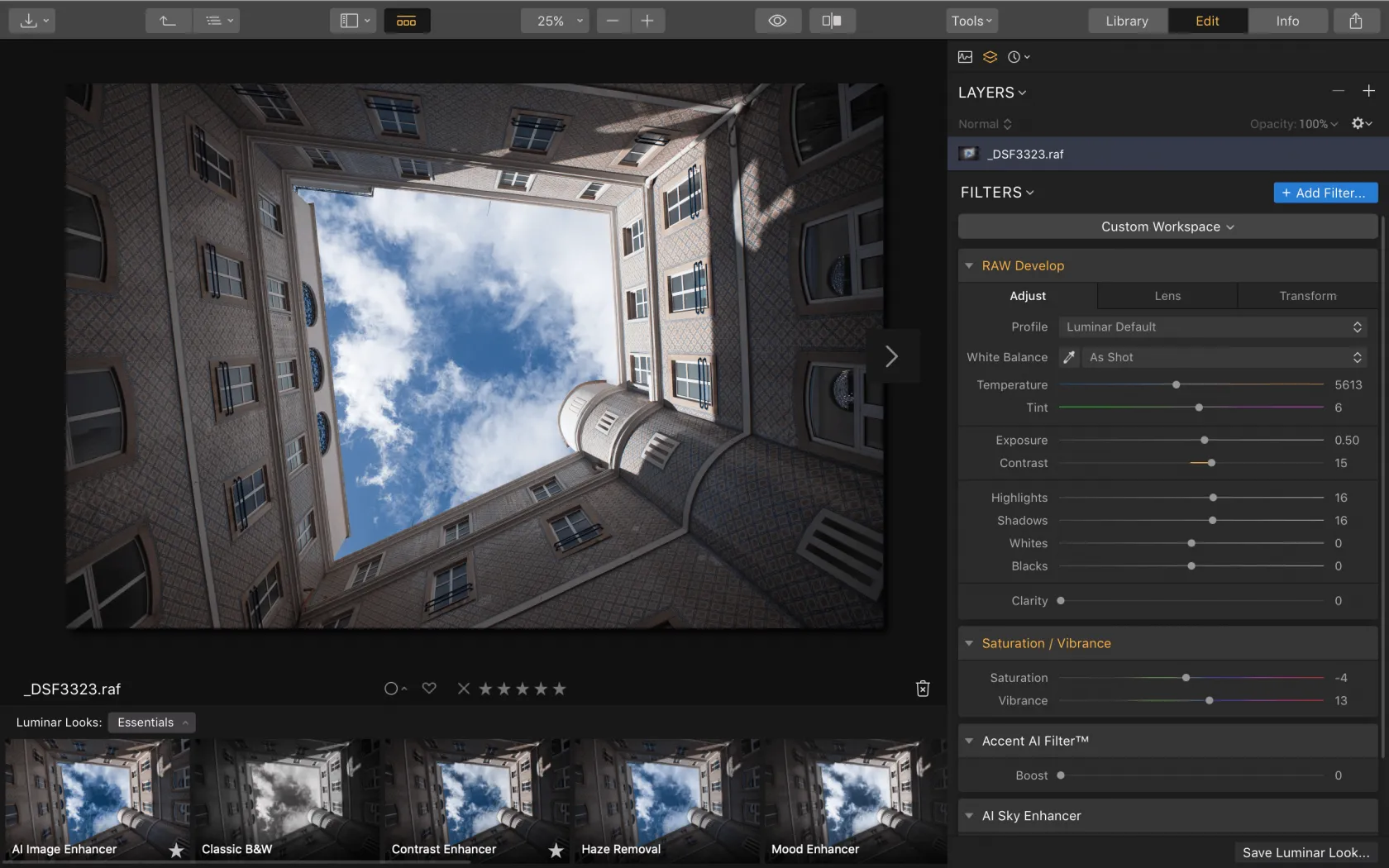Switch to the Library tab
The image size is (1389, 868).
(1127, 21)
